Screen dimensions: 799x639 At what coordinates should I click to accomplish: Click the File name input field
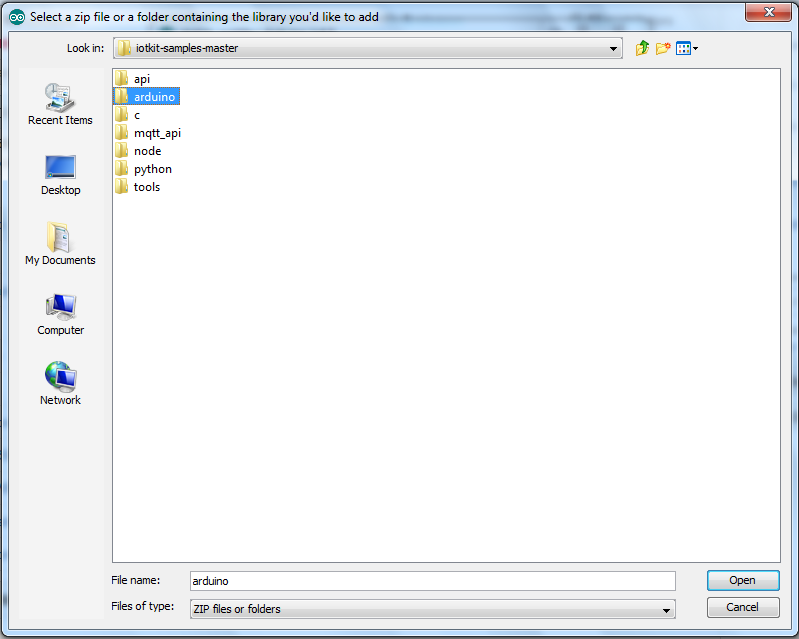click(433, 581)
